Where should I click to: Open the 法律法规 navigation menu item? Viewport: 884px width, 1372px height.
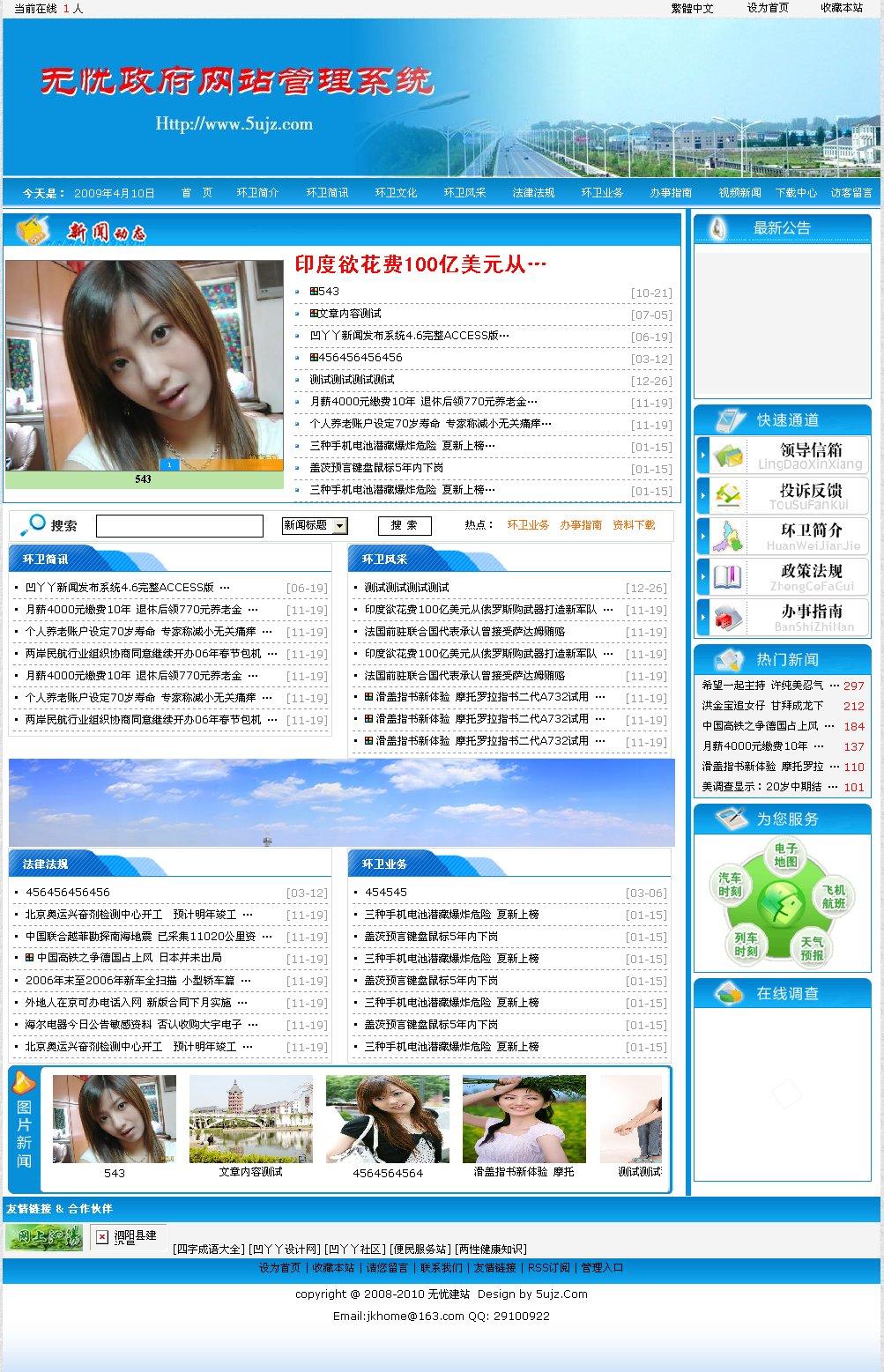click(x=533, y=193)
